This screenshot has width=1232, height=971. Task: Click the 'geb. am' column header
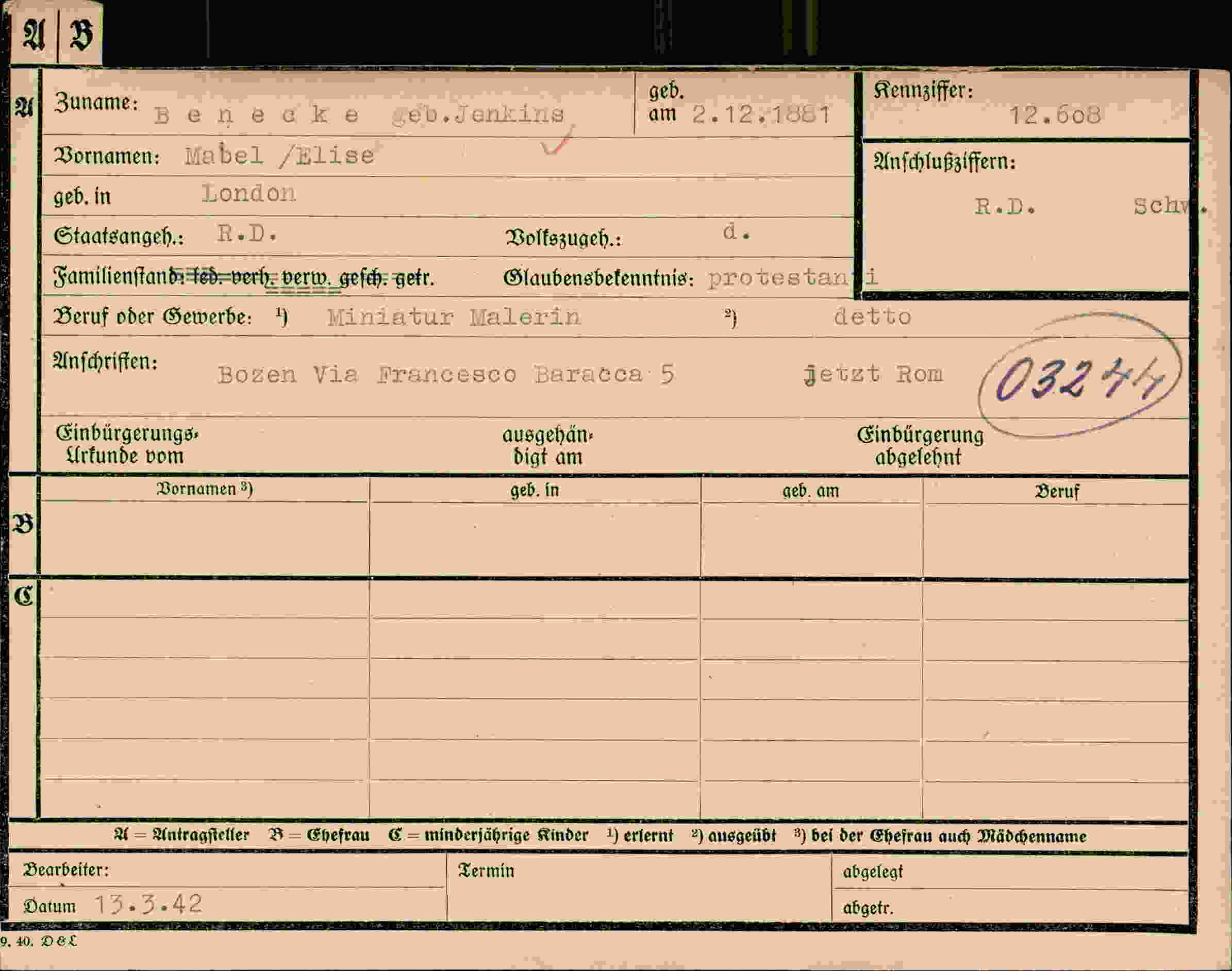[811, 491]
